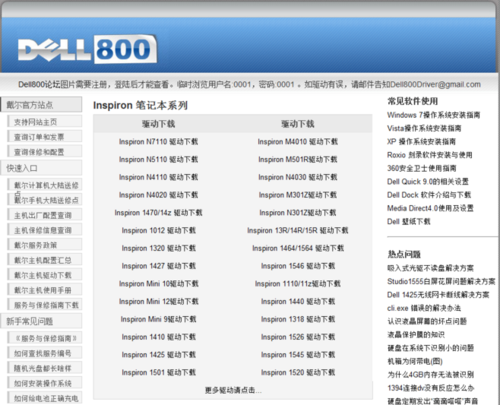Open Inspiron 1526 driver download link
500x405 pixels.
pos(298,337)
